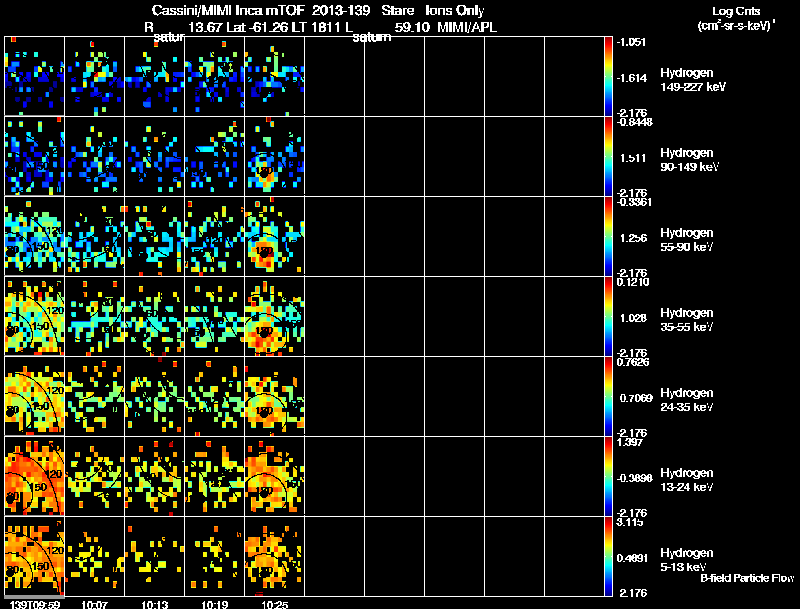
Task: Click the '139T09:59' time label
Action: point(34,605)
